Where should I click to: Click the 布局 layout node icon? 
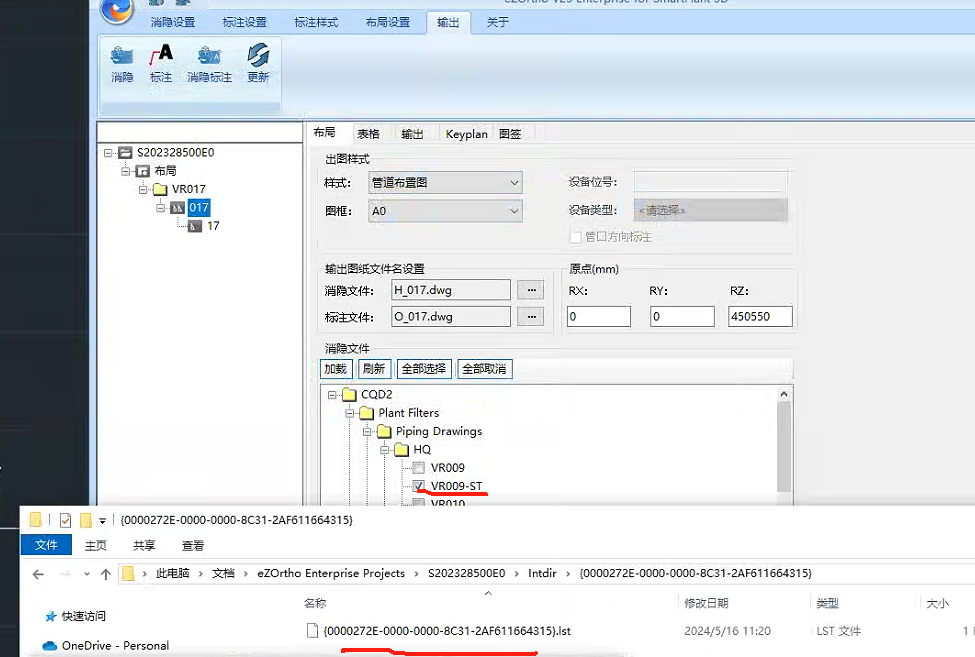click(x=142, y=171)
